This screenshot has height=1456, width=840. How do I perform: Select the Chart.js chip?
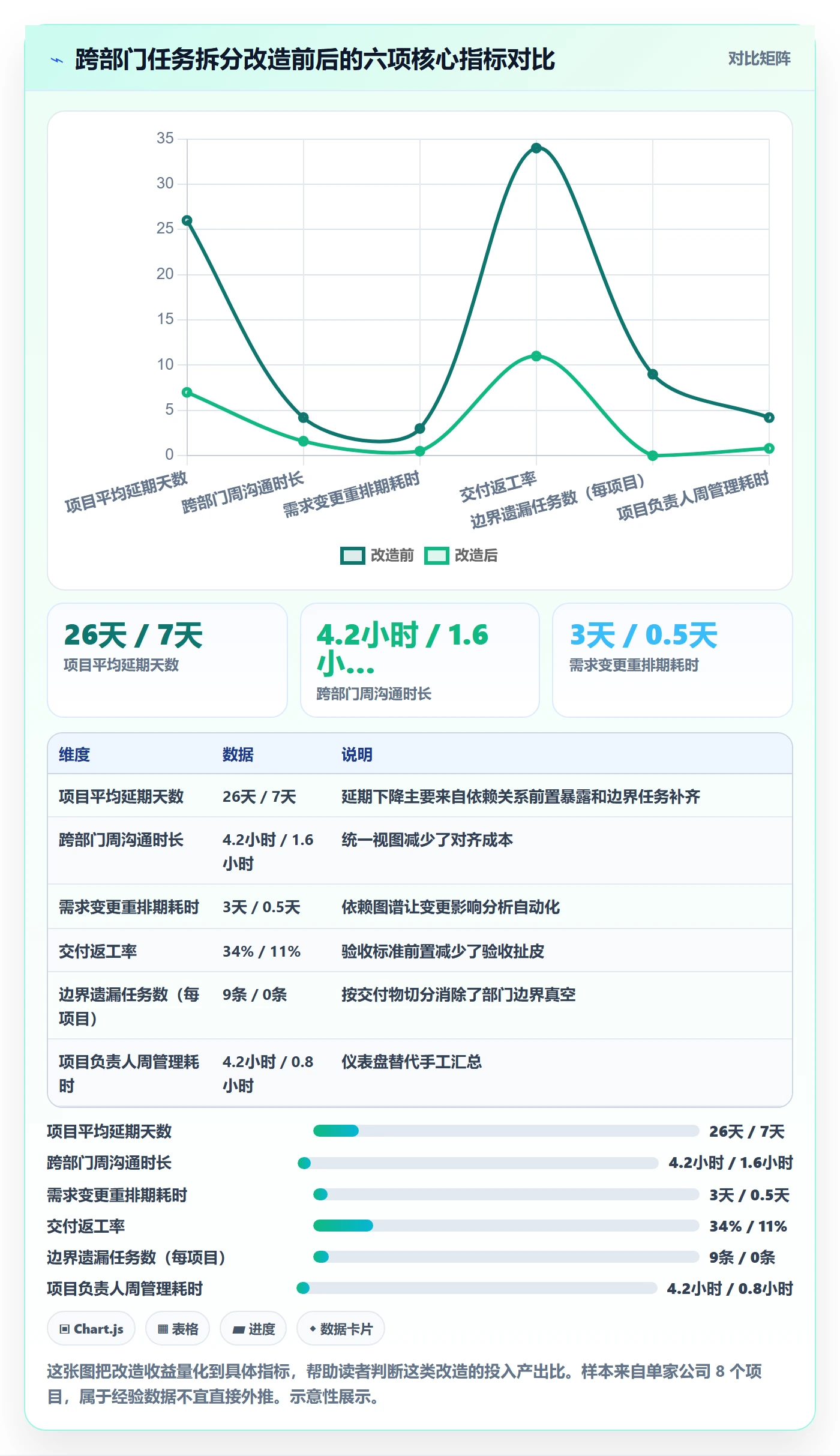tap(91, 1329)
